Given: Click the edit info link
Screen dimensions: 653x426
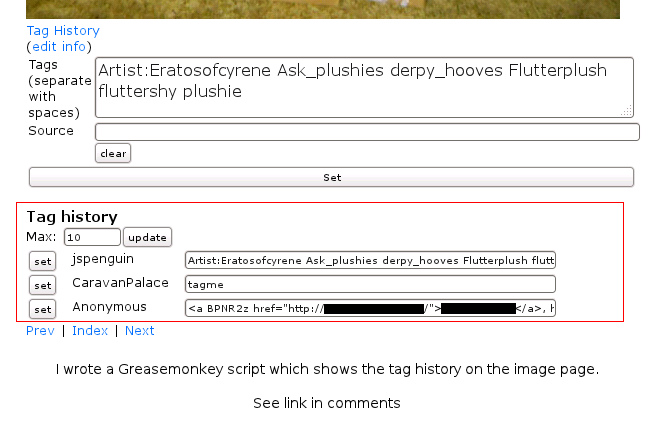Looking at the screenshot, I should (59, 47).
